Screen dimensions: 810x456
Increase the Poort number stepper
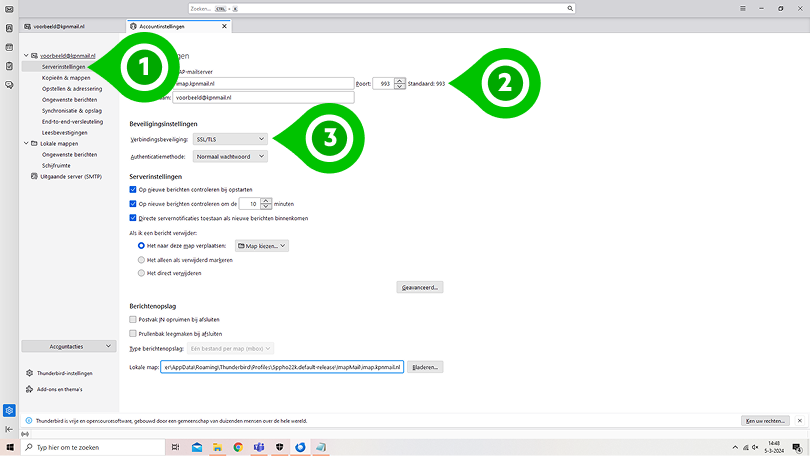point(400,81)
